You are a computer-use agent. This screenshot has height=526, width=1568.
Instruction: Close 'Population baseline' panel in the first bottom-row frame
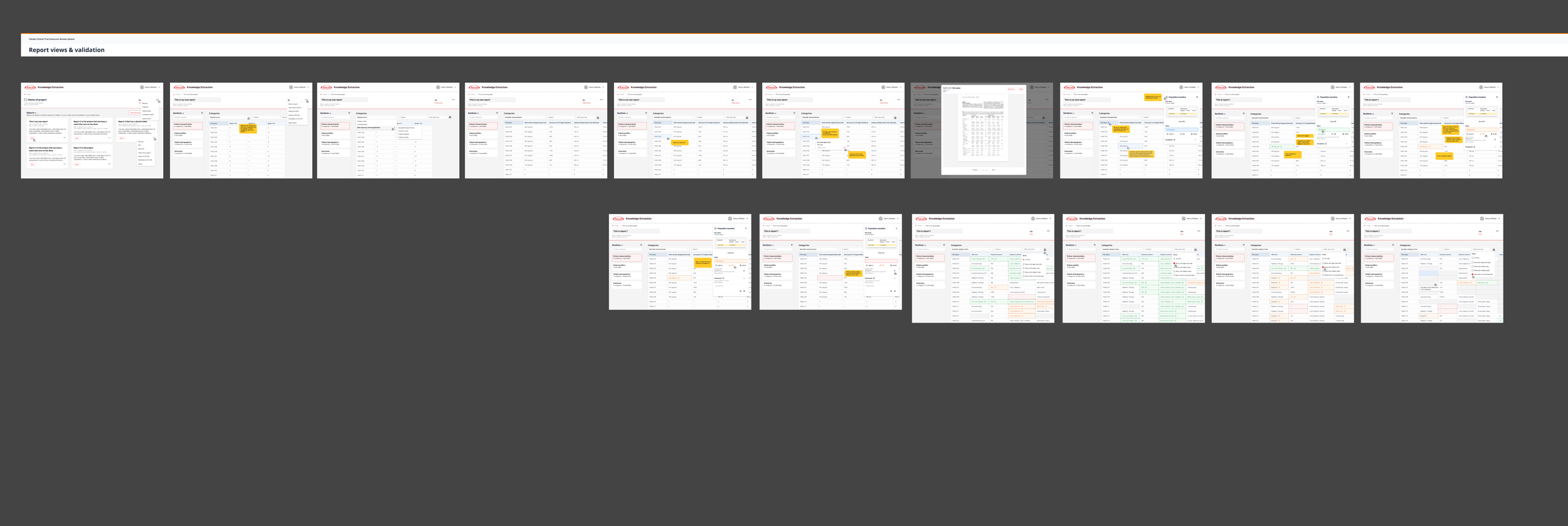click(746, 228)
